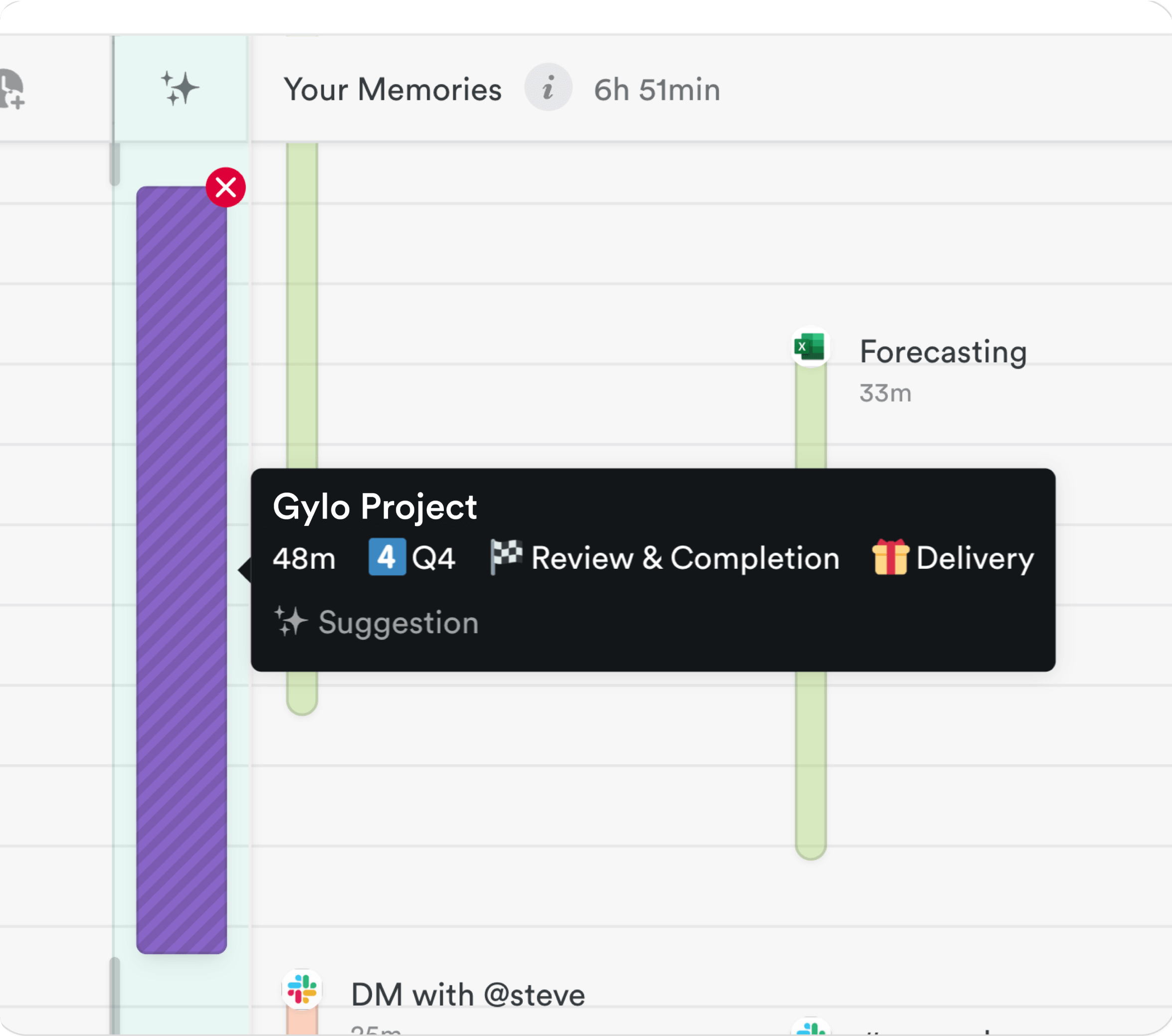Click the sparkle icon next to Suggestion
Screen dimensions: 1172x1036
[290, 622]
